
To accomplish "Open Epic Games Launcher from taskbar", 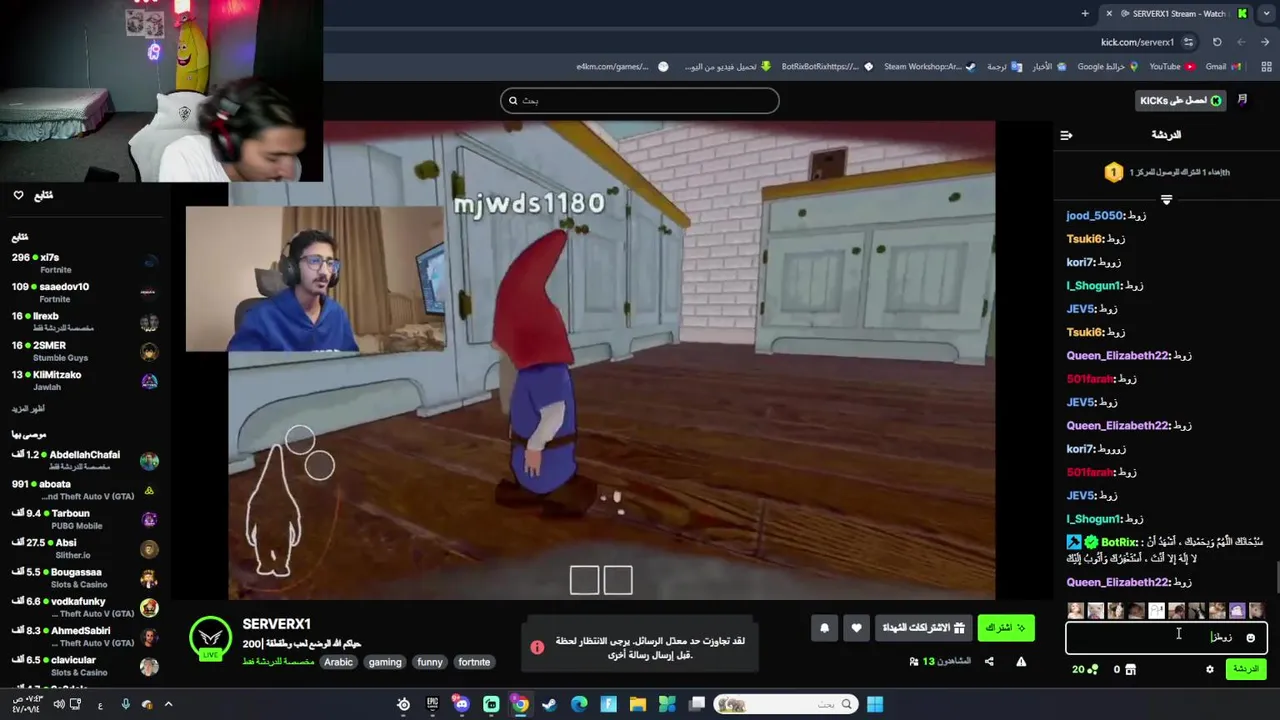I will [432, 704].
